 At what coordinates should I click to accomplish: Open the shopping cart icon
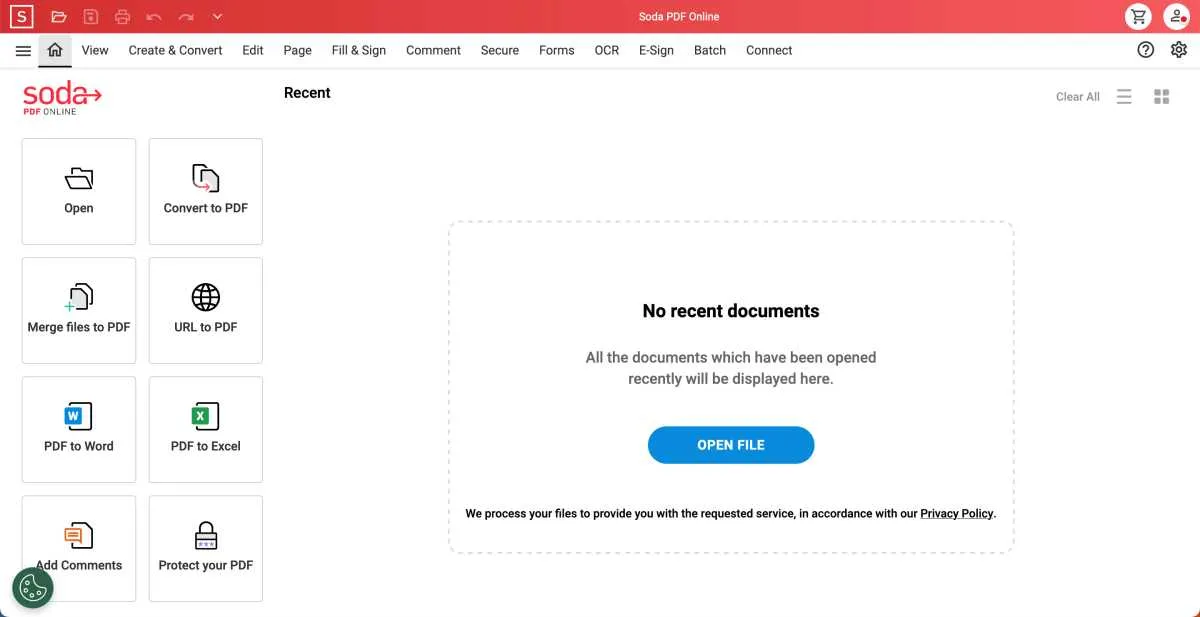1138,16
